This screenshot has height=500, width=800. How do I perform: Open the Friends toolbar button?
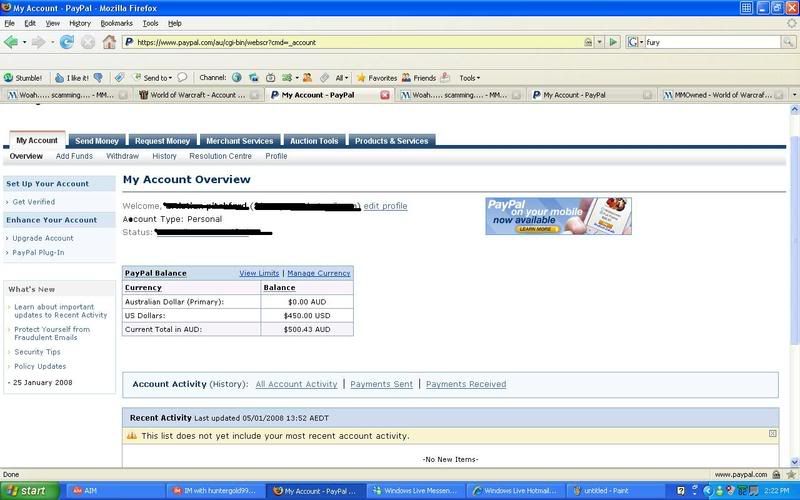pyautogui.click(x=418, y=78)
